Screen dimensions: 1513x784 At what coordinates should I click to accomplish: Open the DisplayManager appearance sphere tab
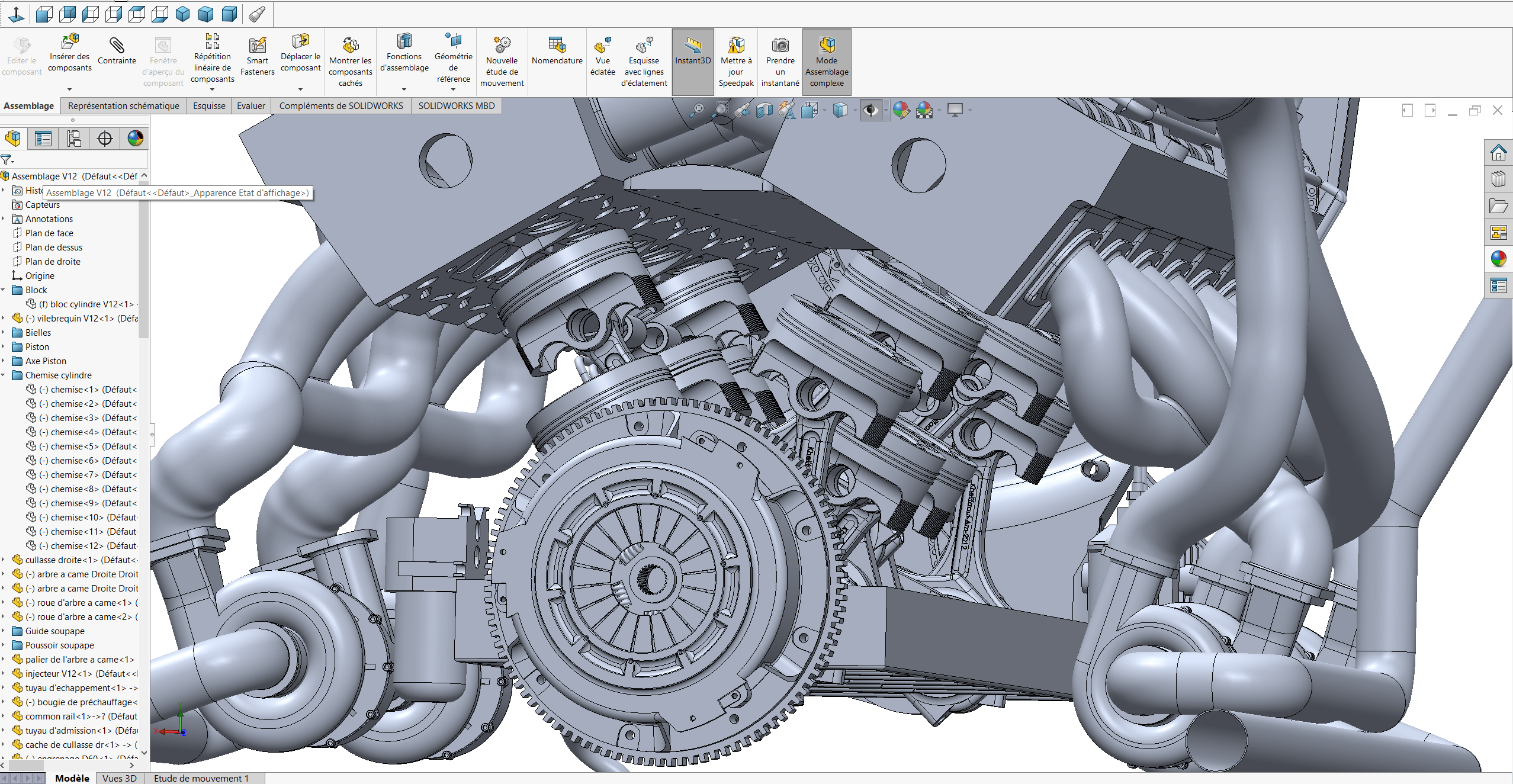point(136,139)
